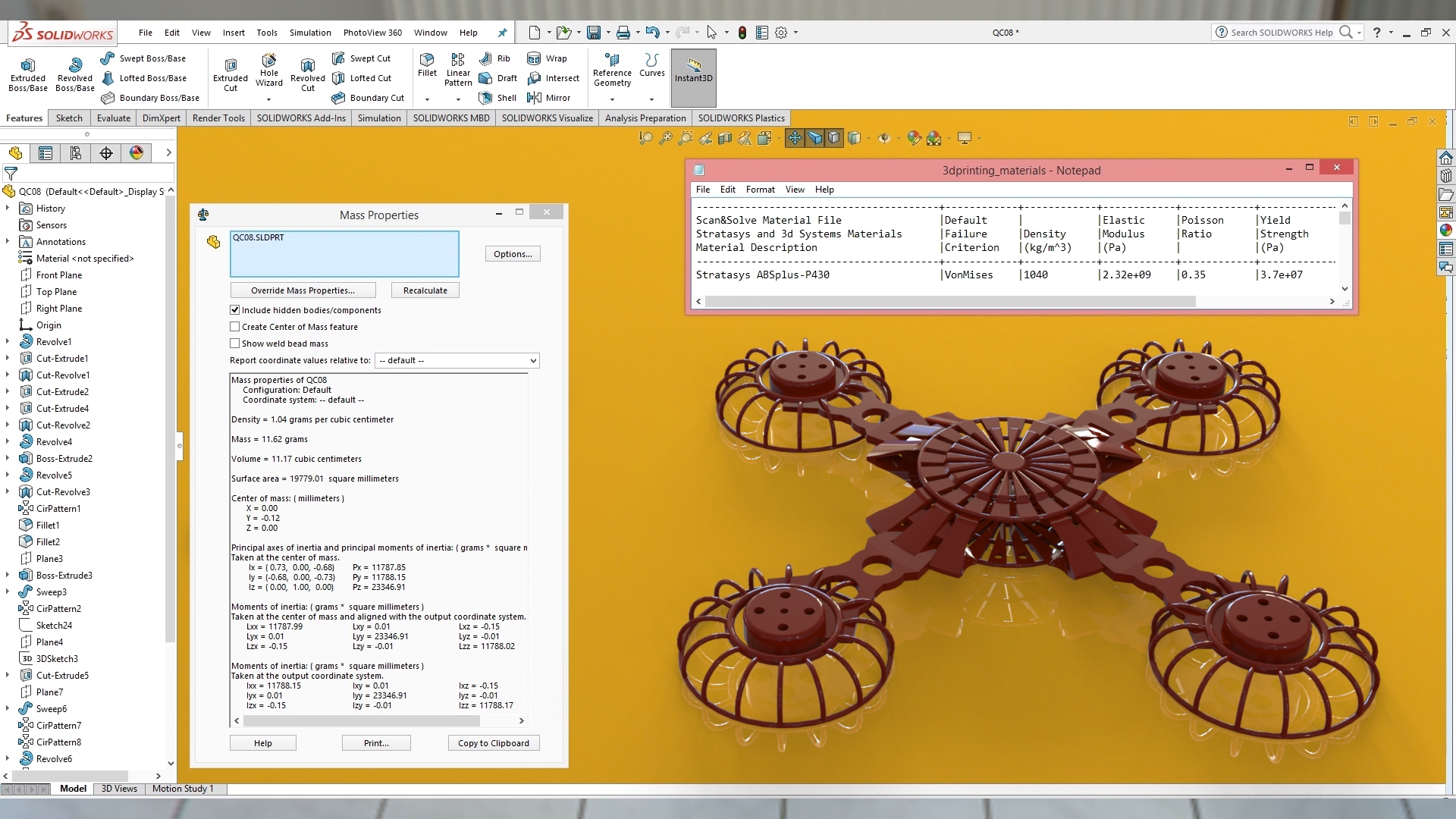This screenshot has width=1456, height=819.
Task: Click the Boundary Boss/Base tool
Action: tap(150, 98)
